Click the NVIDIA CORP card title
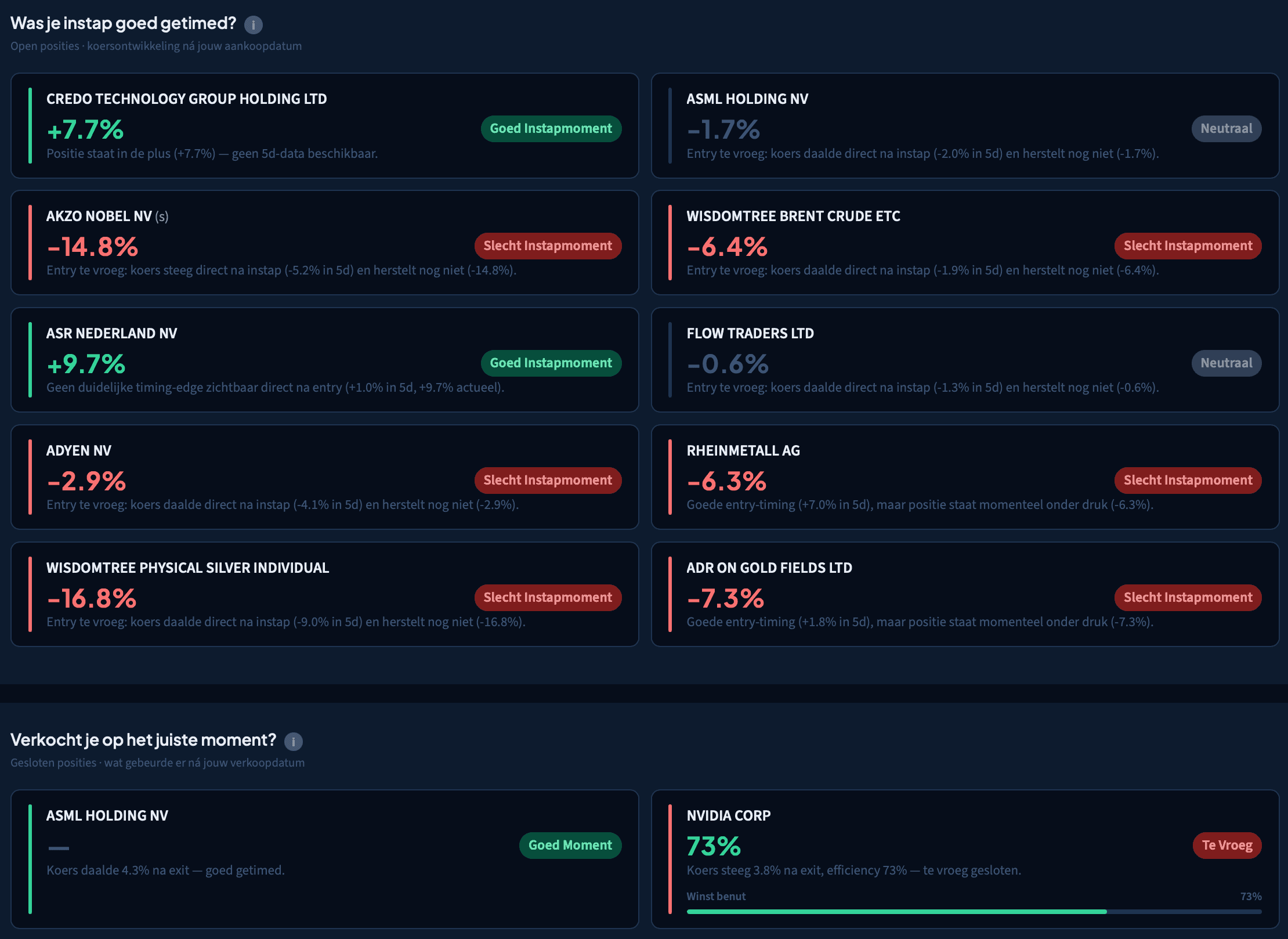The height and width of the screenshot is (939, 1288). 728,816
